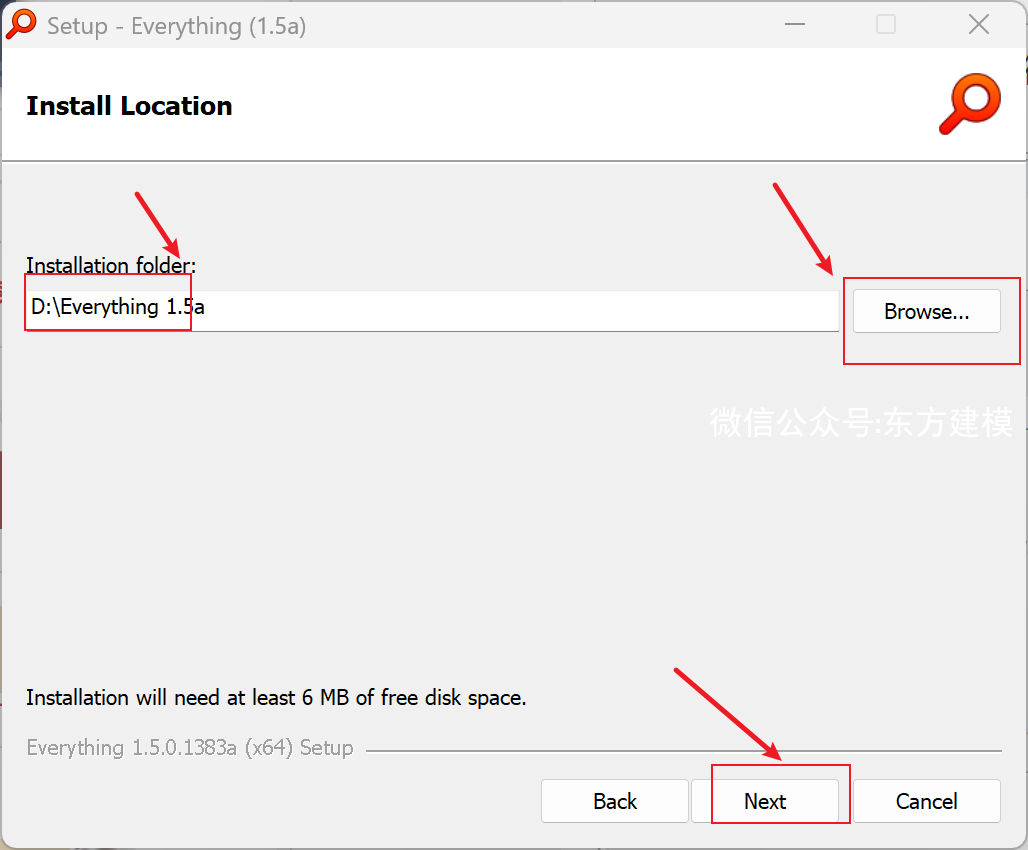Click 'Everything 1.5.0.1383a (x64) Setup' text
The width and height of the screenshot is (1028, 850).
coord(190,748)
